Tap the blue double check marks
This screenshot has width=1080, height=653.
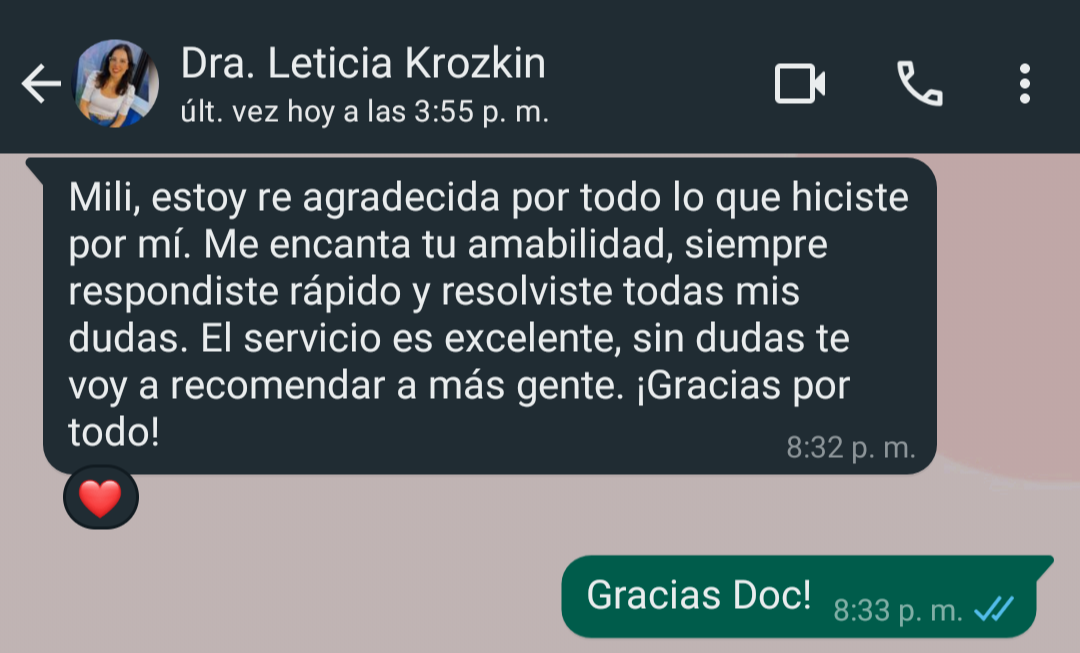click(x=994, y=609)
